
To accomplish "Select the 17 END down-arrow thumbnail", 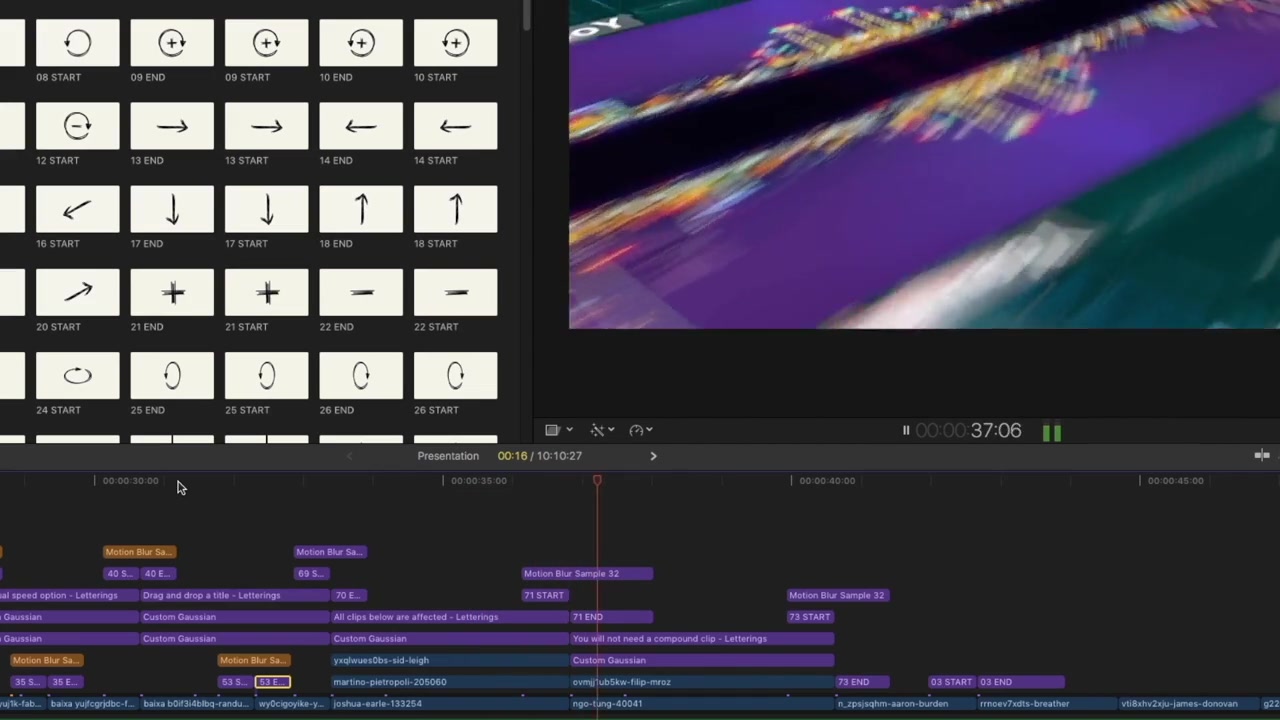I will coord(172,209).
